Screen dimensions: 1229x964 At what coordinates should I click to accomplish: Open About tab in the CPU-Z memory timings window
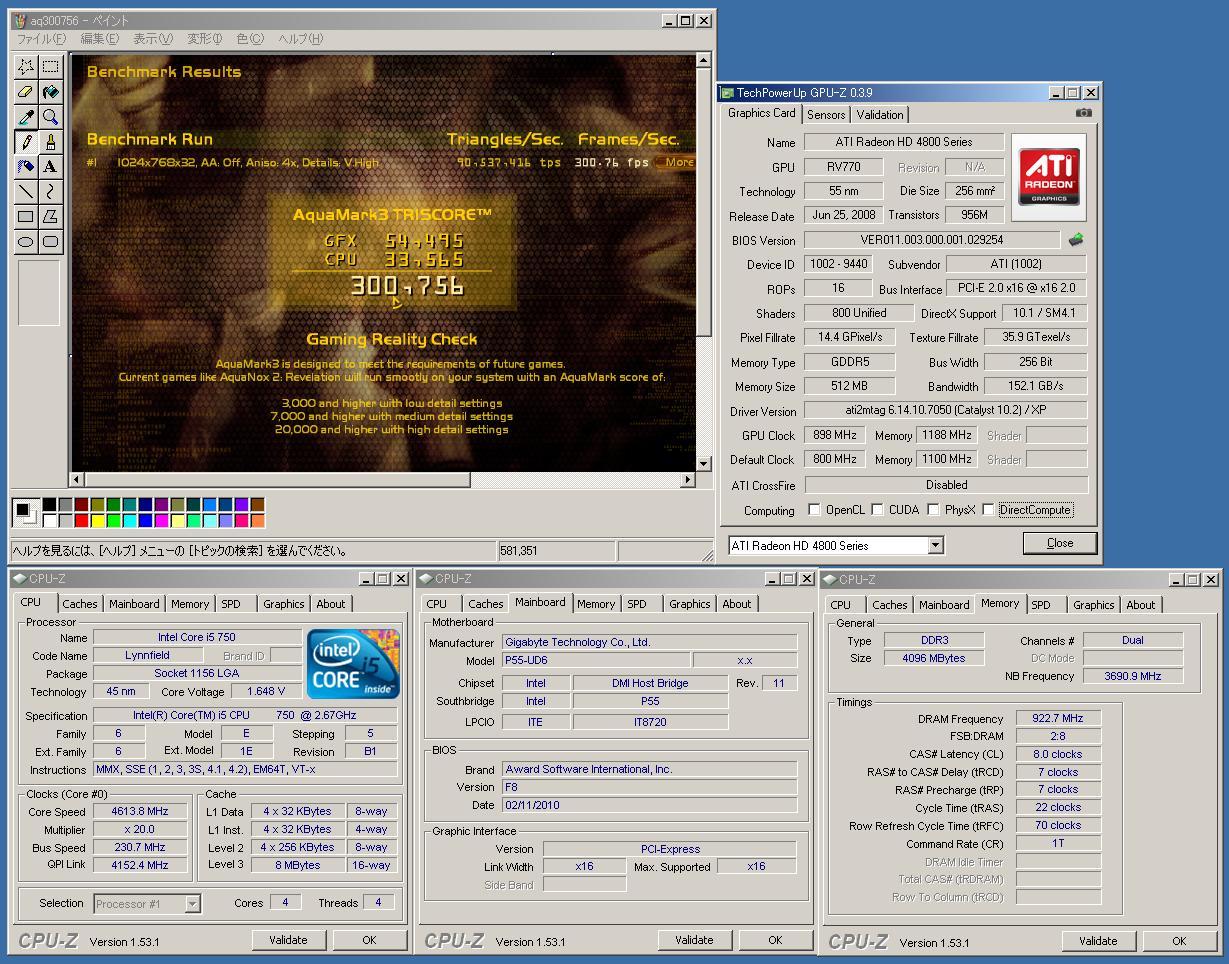click(1141, 605)
